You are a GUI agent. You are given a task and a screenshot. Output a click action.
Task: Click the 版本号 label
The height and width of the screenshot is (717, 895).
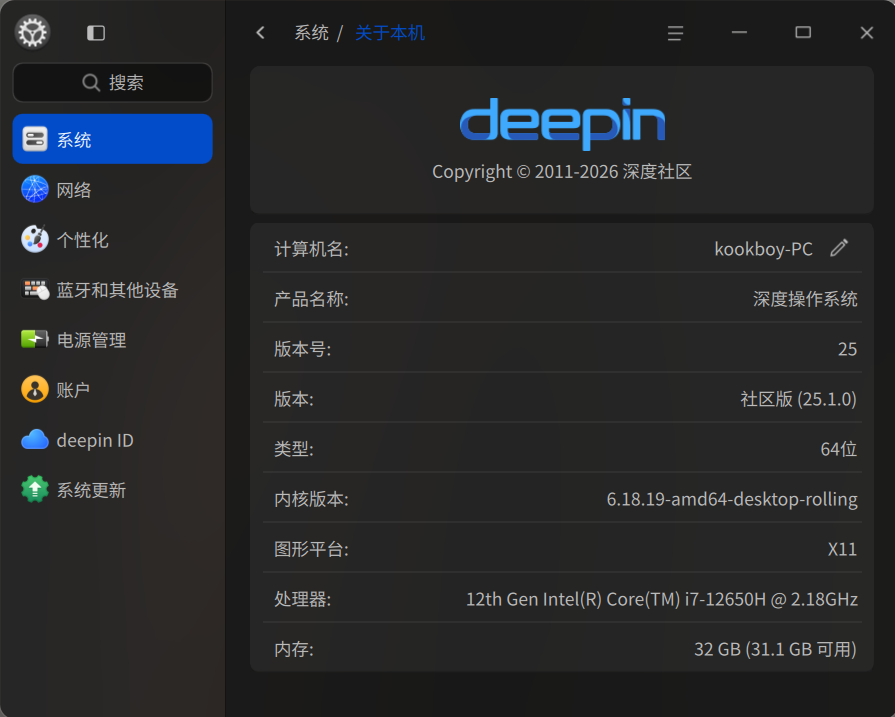point(303,349)
